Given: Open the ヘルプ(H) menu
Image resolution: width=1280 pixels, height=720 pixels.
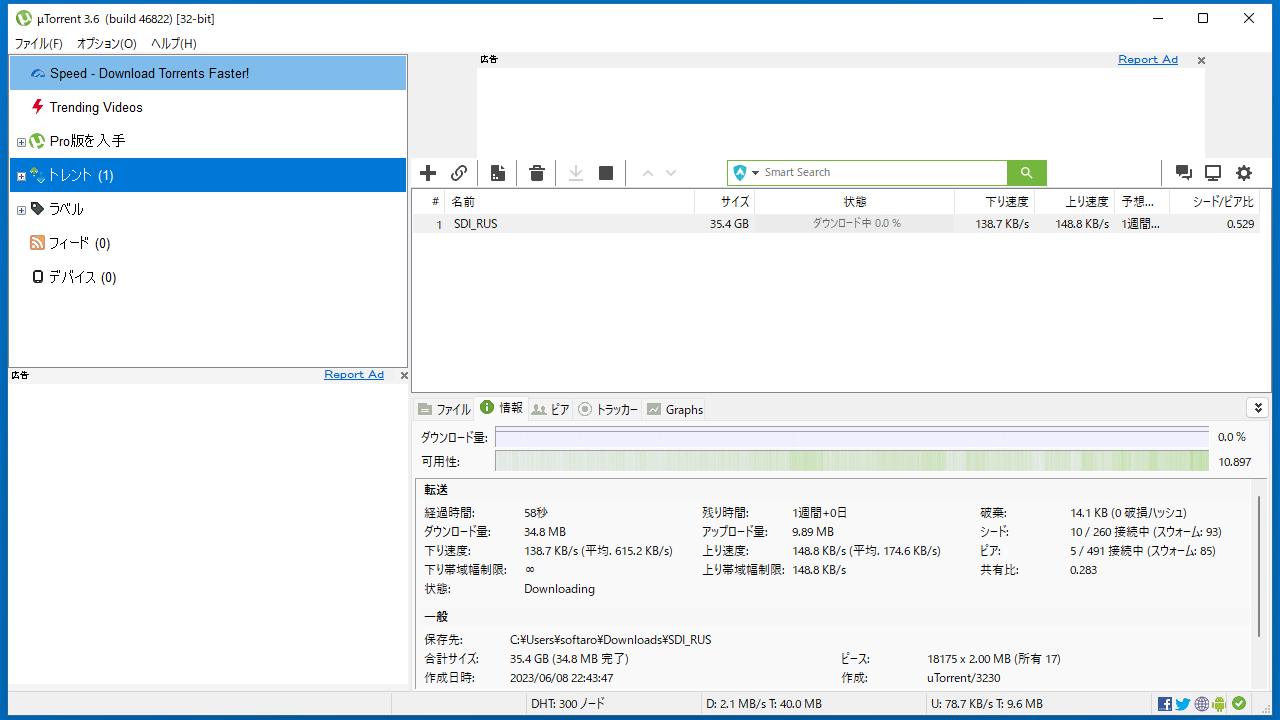Looking at the screenshot, I should point(174,44).
